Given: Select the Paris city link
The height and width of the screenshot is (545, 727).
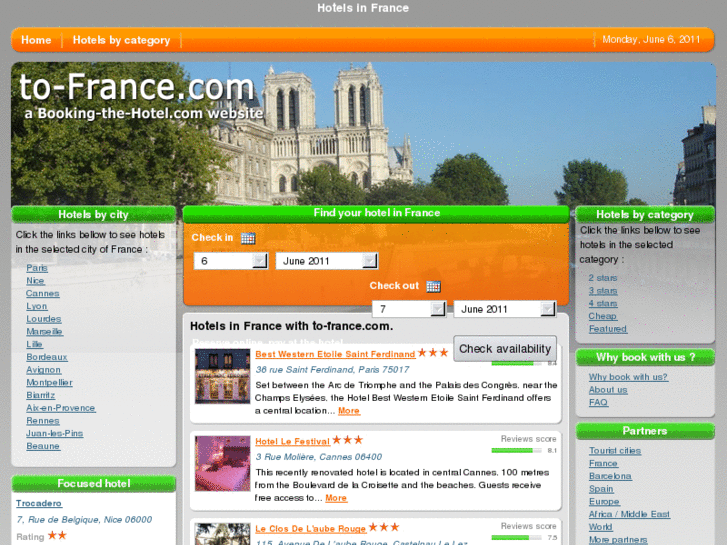Looking at the screenshot, I should tap(37, 268).
